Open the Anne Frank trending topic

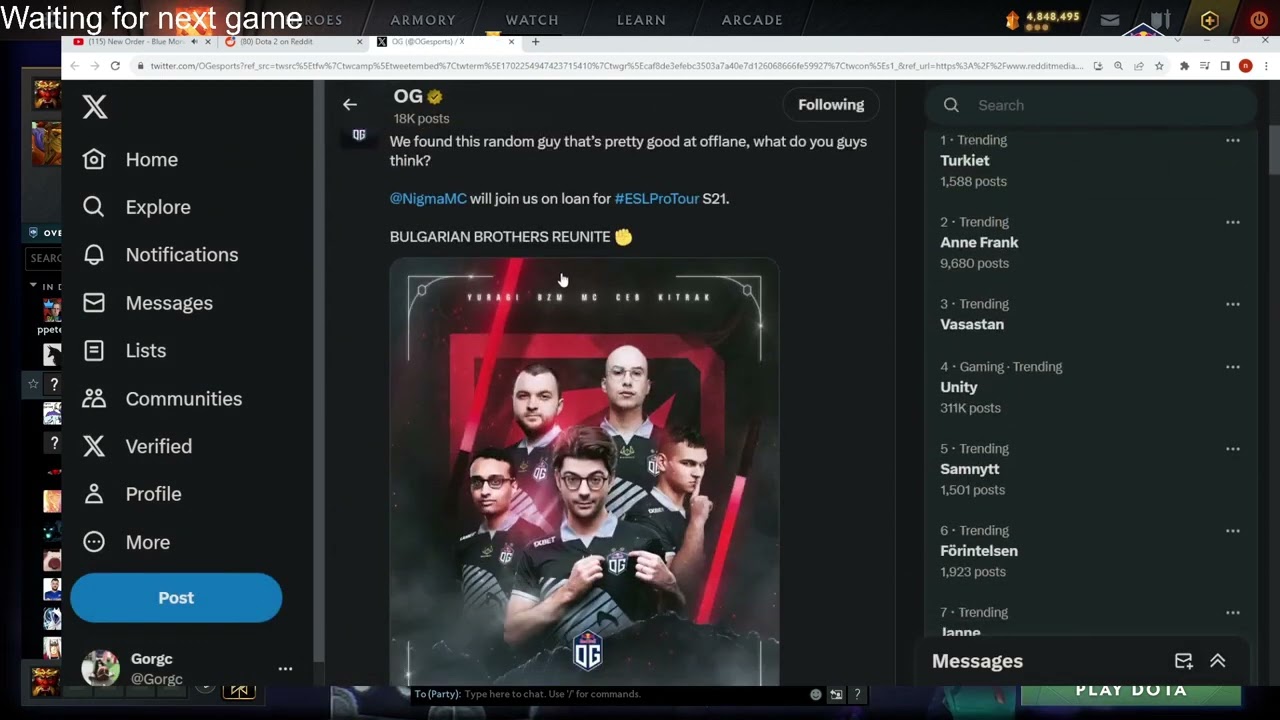pos(979,243)
